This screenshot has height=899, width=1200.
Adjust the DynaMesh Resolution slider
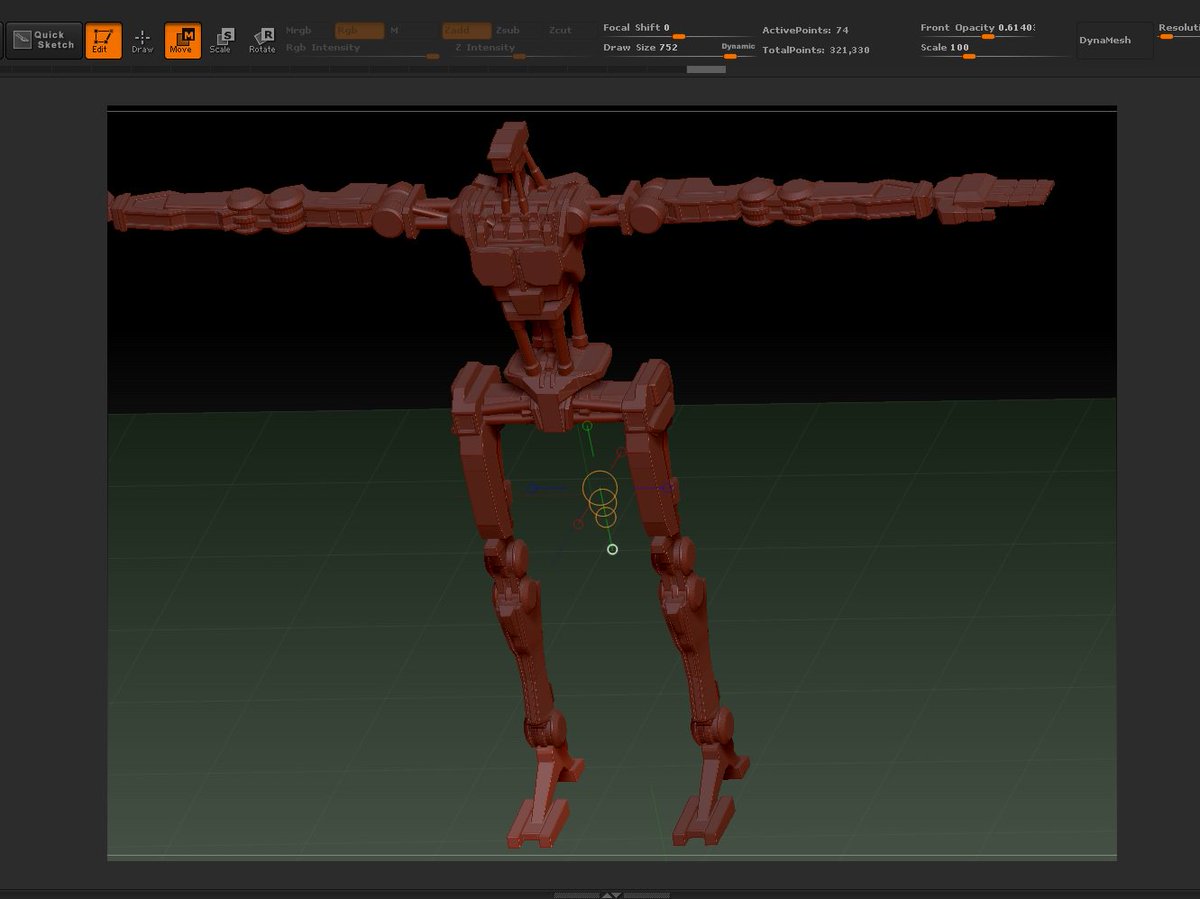coord(1178,31)
